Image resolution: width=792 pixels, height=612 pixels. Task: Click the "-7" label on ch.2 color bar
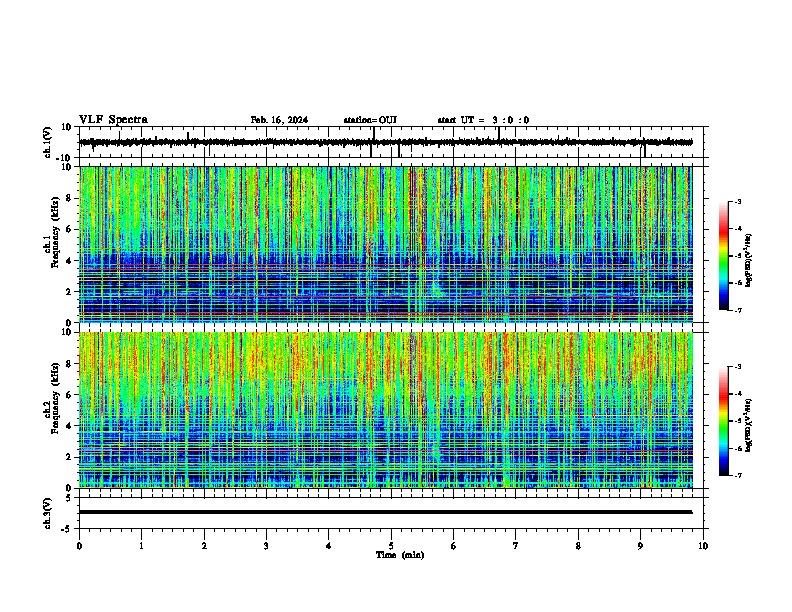pos(737,475)
